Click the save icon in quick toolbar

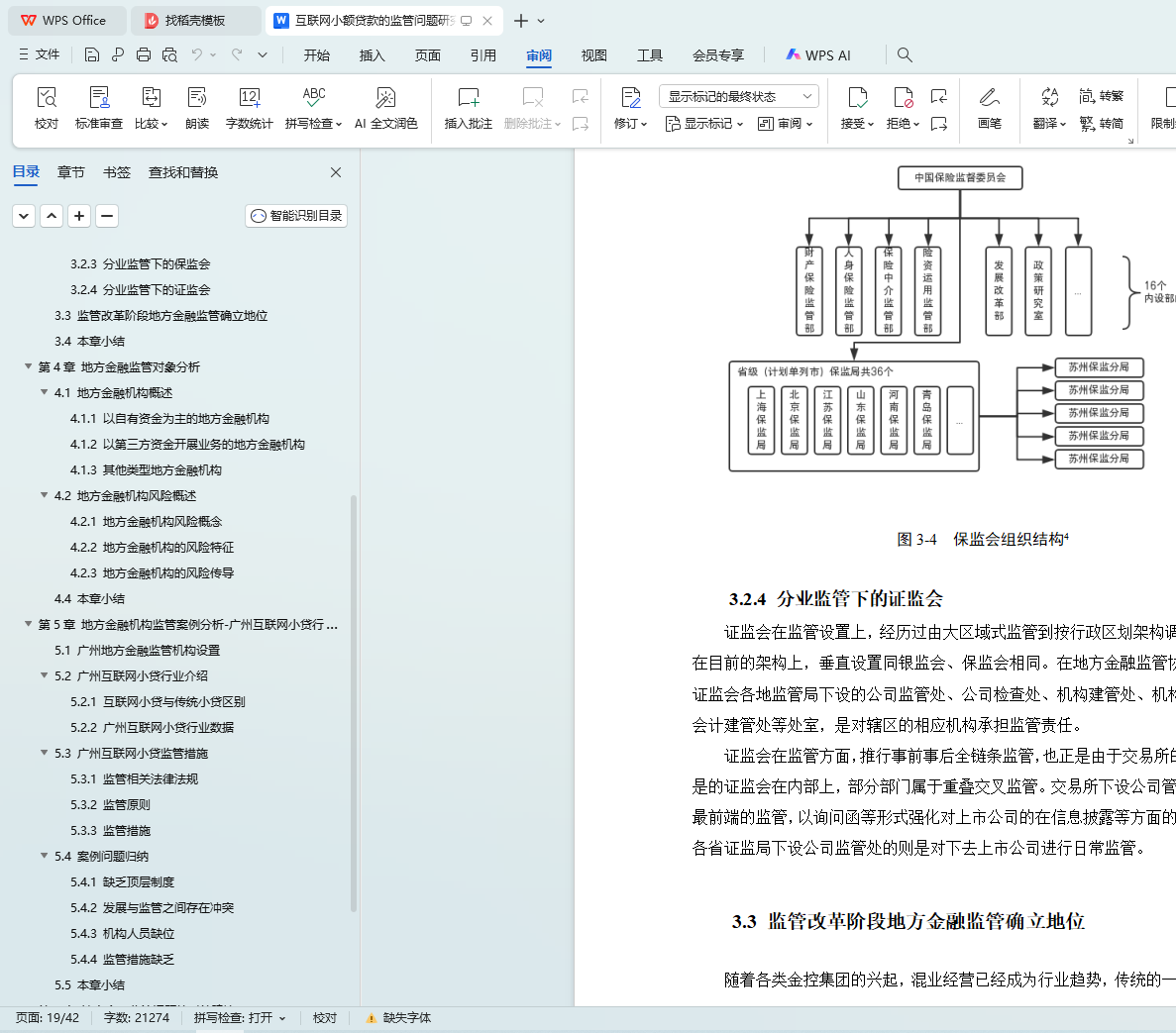click(x=91, y=54)
